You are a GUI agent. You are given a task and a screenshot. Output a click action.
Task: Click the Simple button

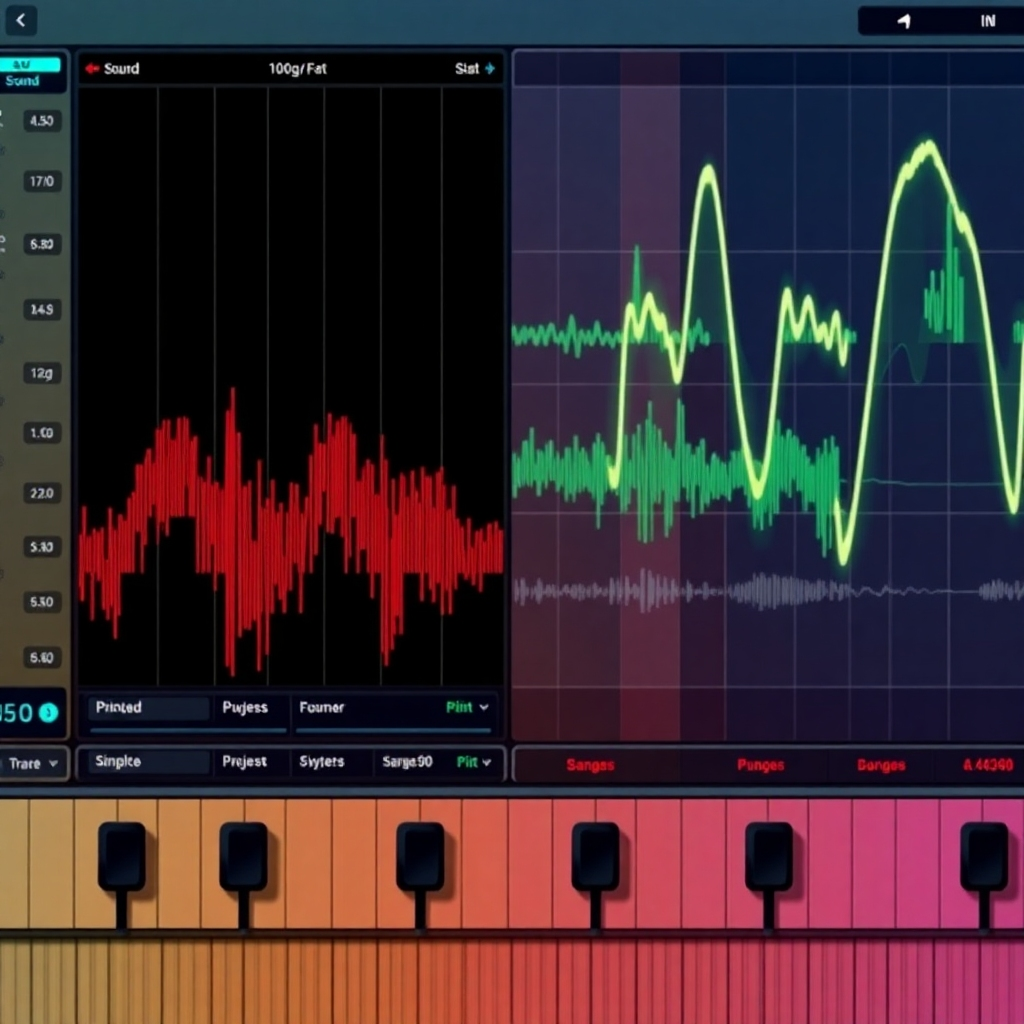pyautogui.click(x=117, y=761)
